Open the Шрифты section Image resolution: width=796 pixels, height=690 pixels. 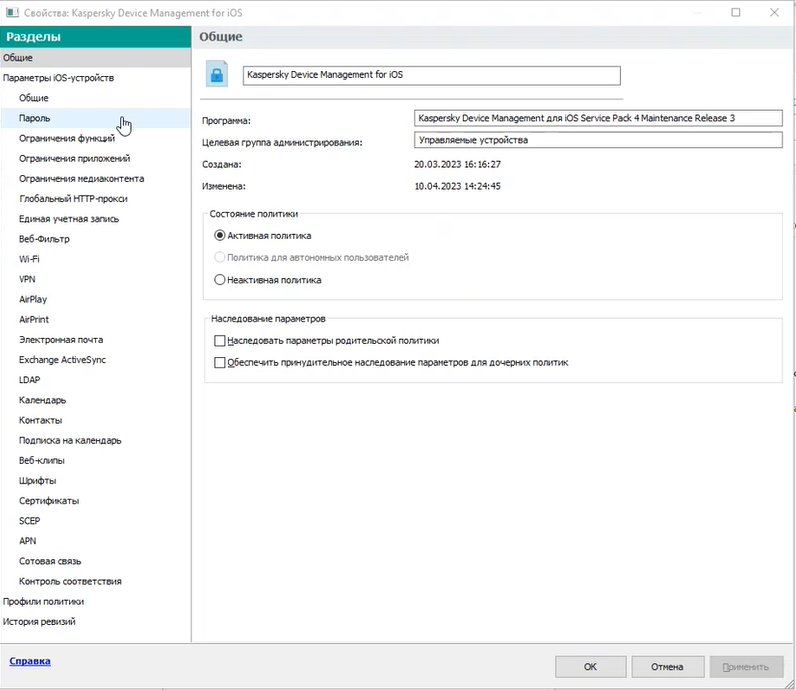point(95,480)
